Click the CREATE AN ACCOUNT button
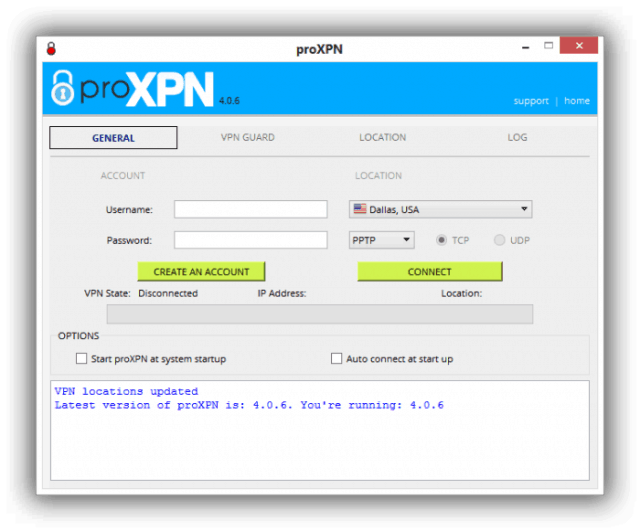 point(201,271)
